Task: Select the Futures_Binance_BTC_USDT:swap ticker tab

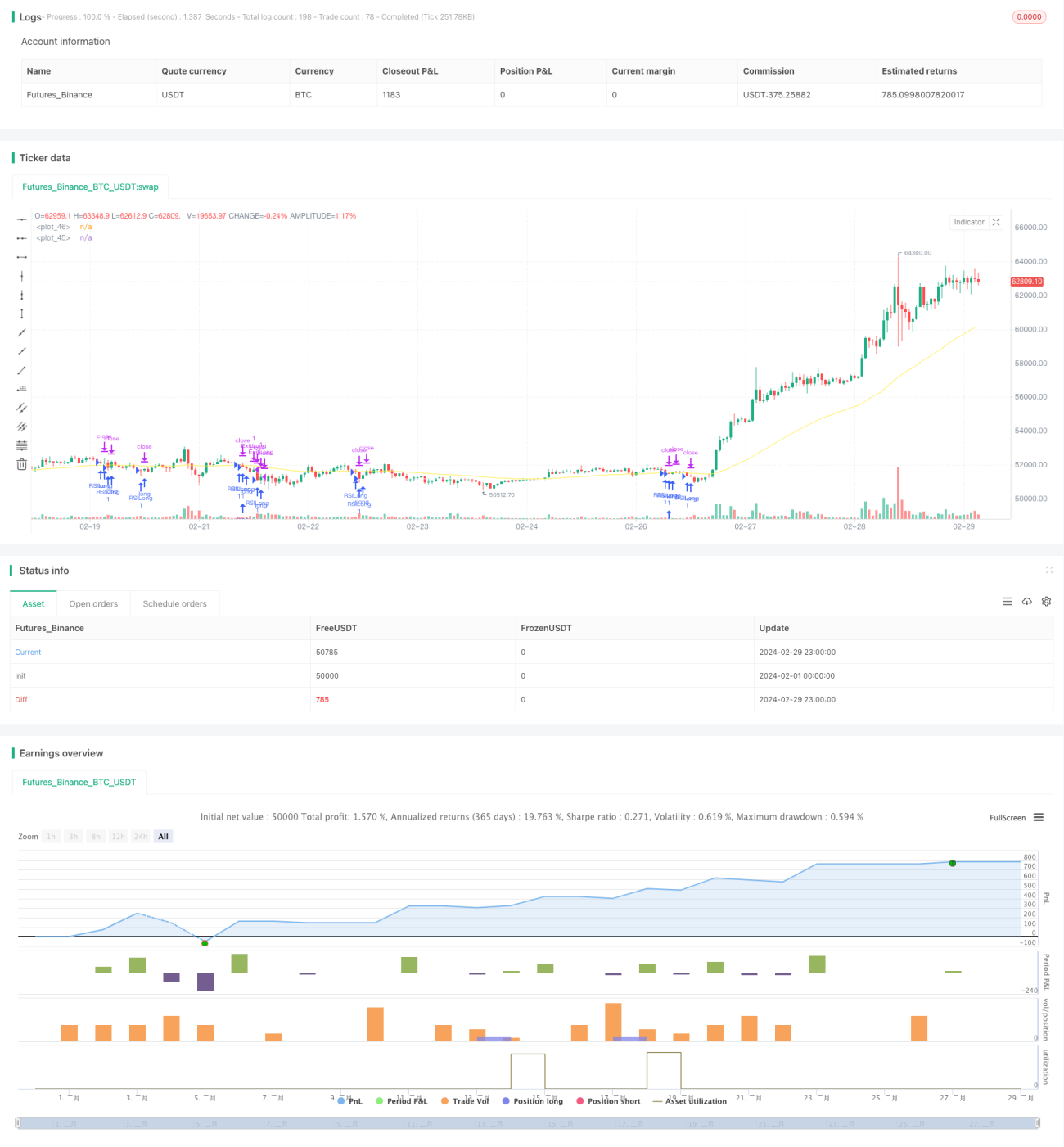Action: click(x=90, y=187)
